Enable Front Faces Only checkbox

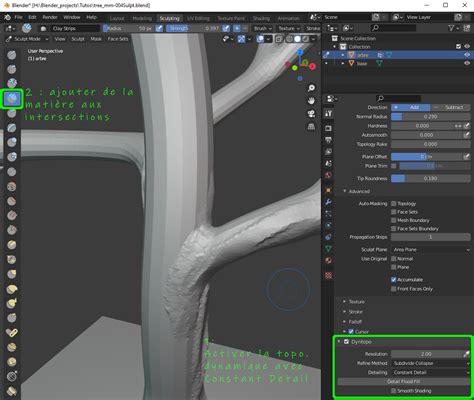point(394,289)
